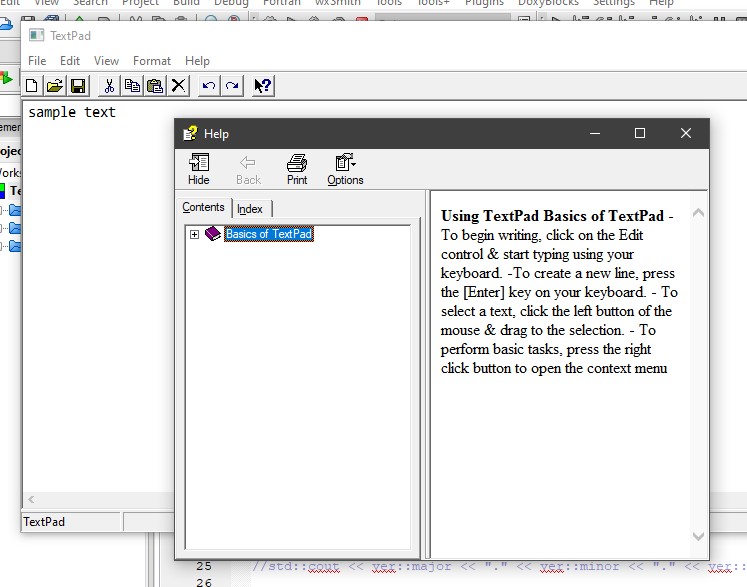Hide the Help navigation pane
This screenshot has height=587, width=747.
pos(199,169)
